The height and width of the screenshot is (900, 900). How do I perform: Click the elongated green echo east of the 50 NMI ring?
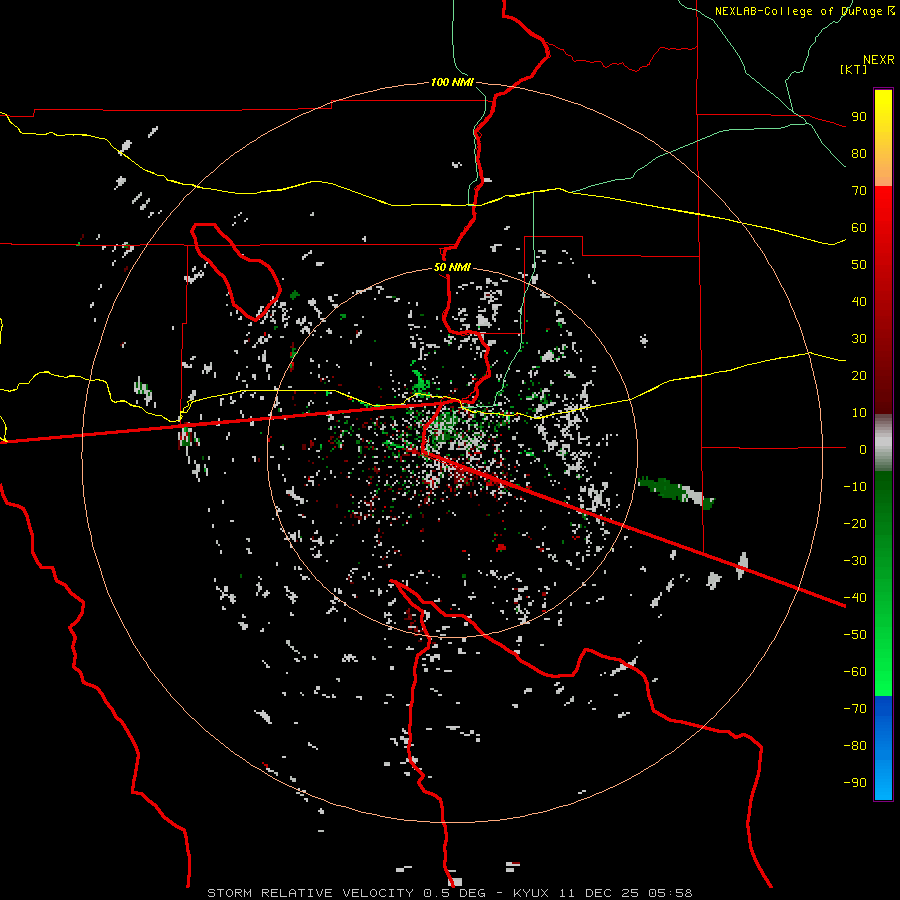pyautogui.click(x=676, y=492)
